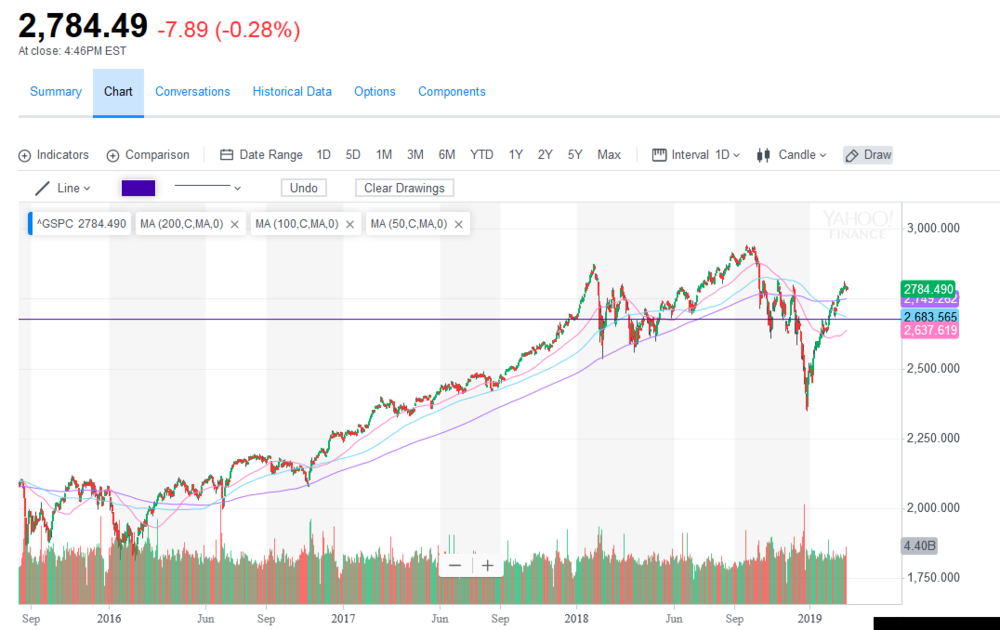Viewport: 1000px width, 630px height.
Task: Click the Undo button
Action: pos(303,187)
